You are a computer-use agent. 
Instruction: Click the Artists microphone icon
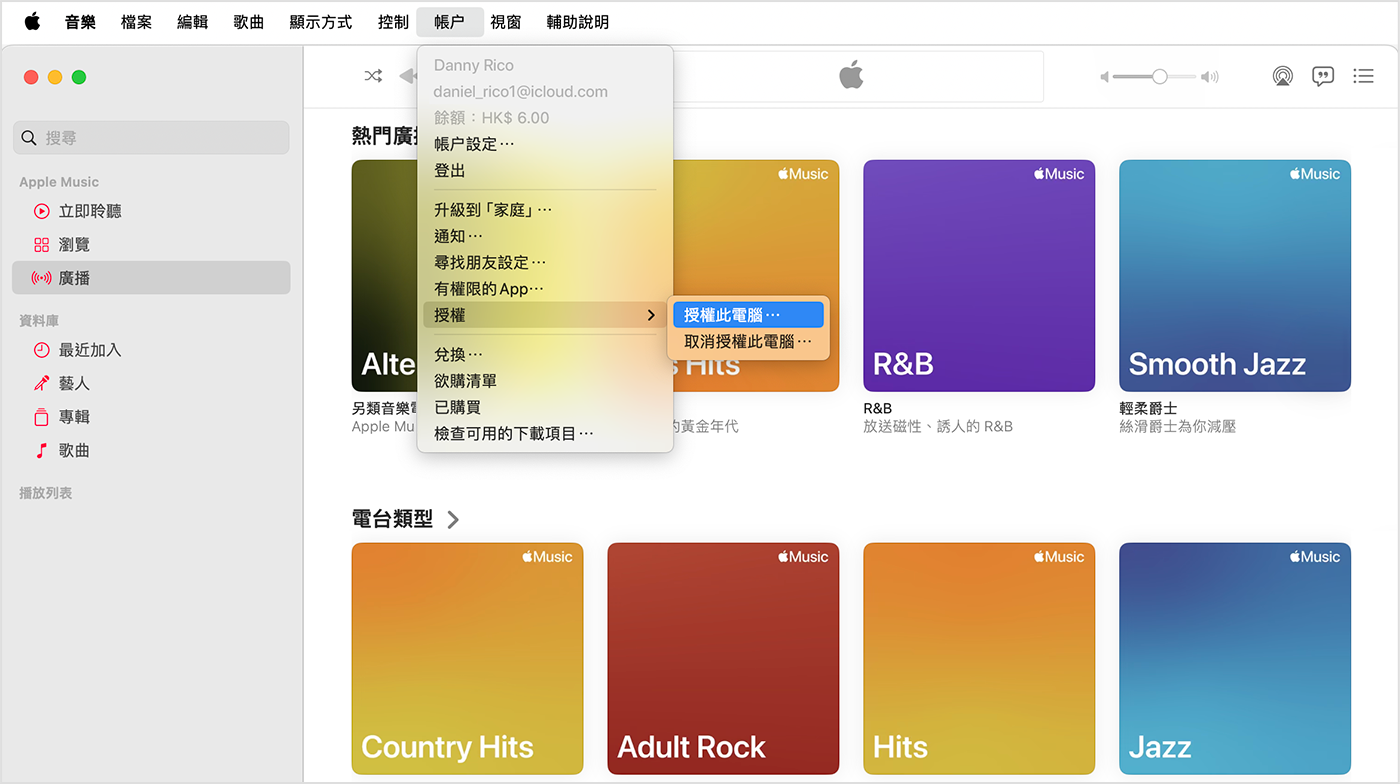pos(41,383)
